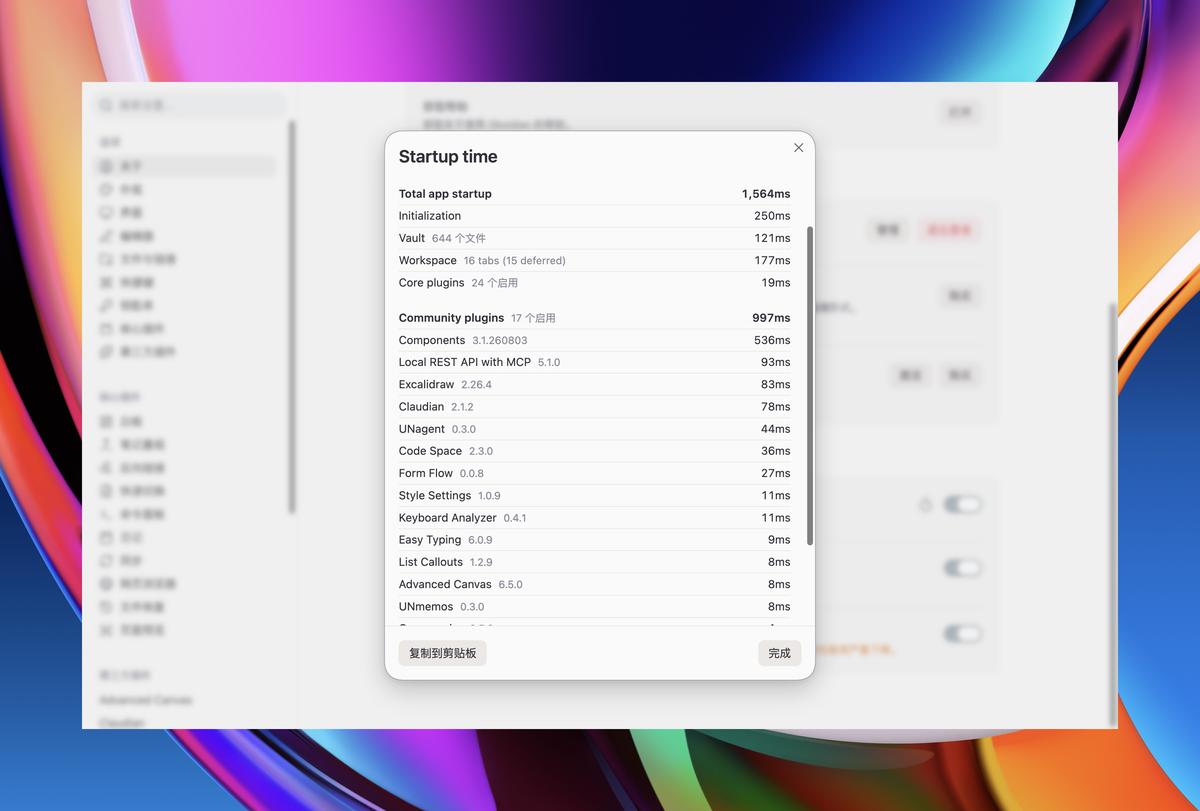
Task: Click the 36ms Code Space value
Action: click(775, 451)
